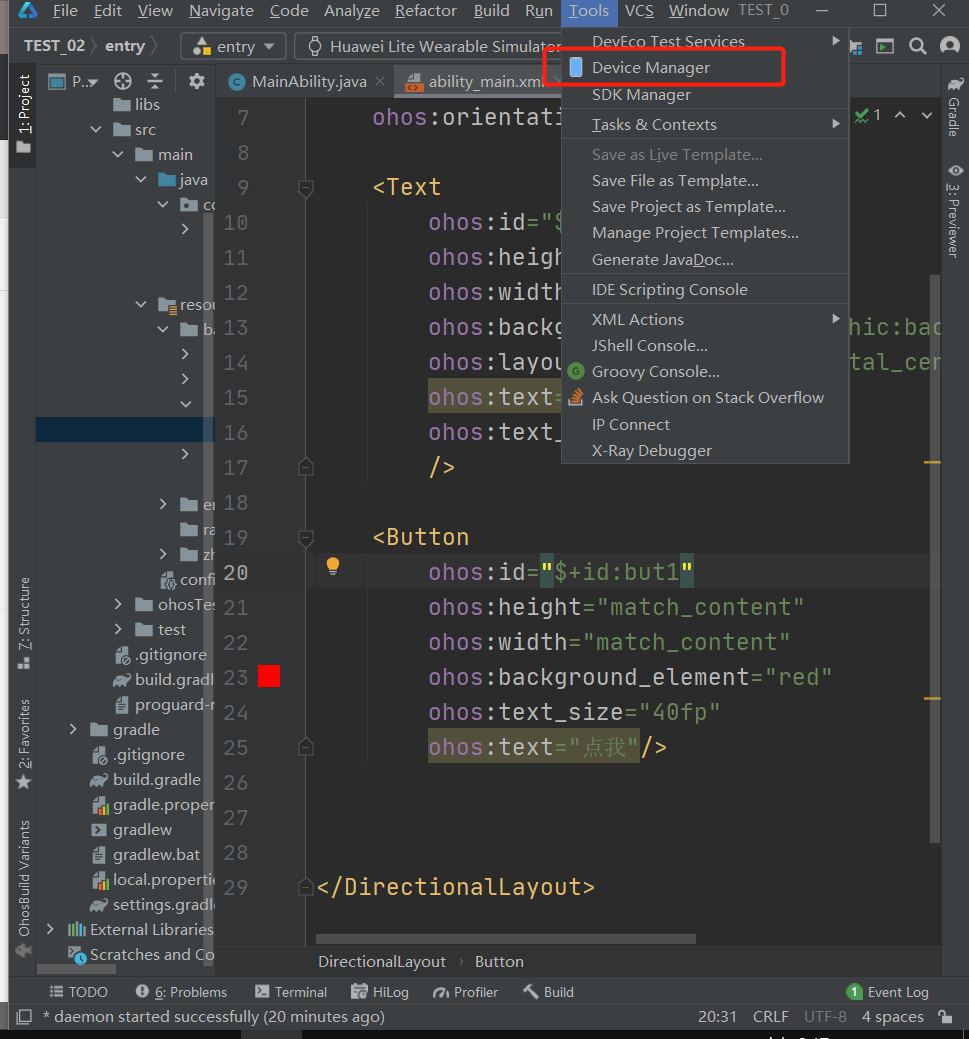Open the DevEco Test Services submenu

(705, 41)
